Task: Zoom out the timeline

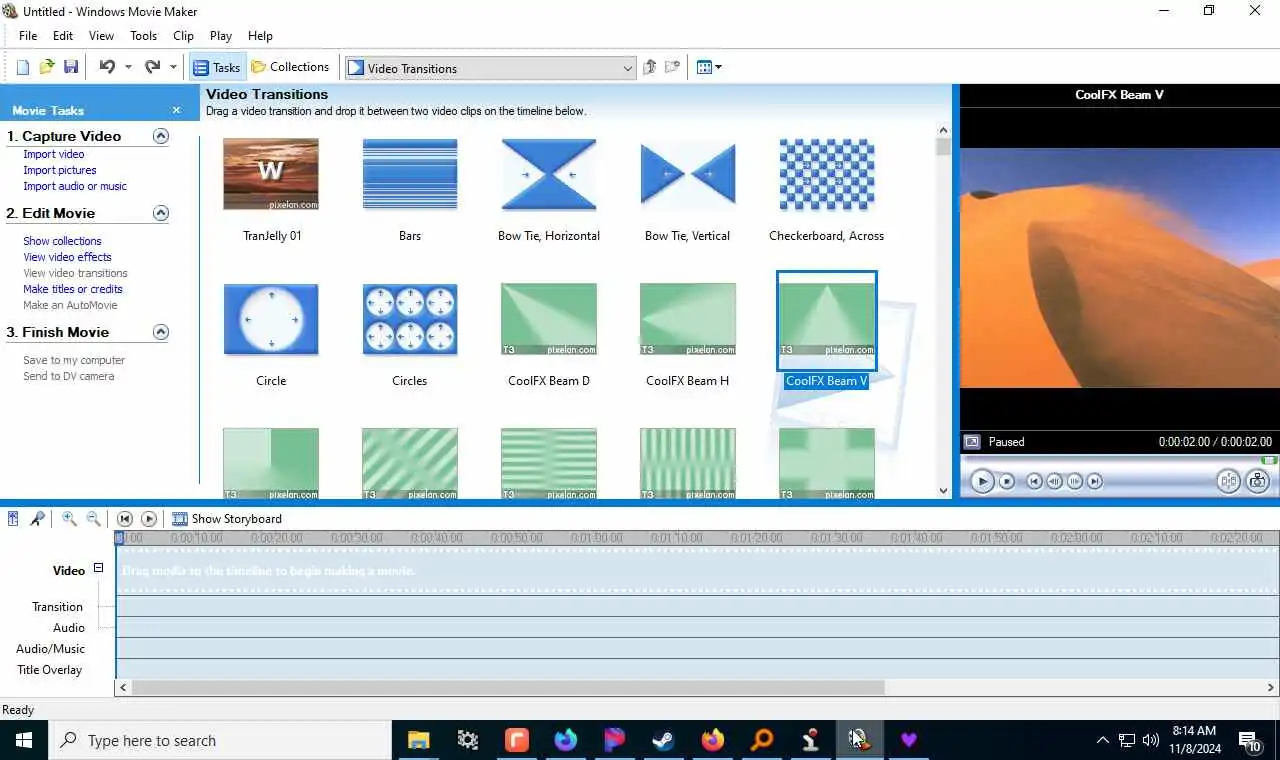Action: pyautogui.click(x=93, y=518)
